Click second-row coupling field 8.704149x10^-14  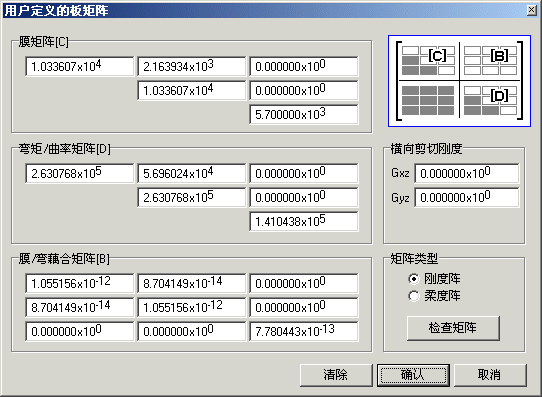(80, 307)
